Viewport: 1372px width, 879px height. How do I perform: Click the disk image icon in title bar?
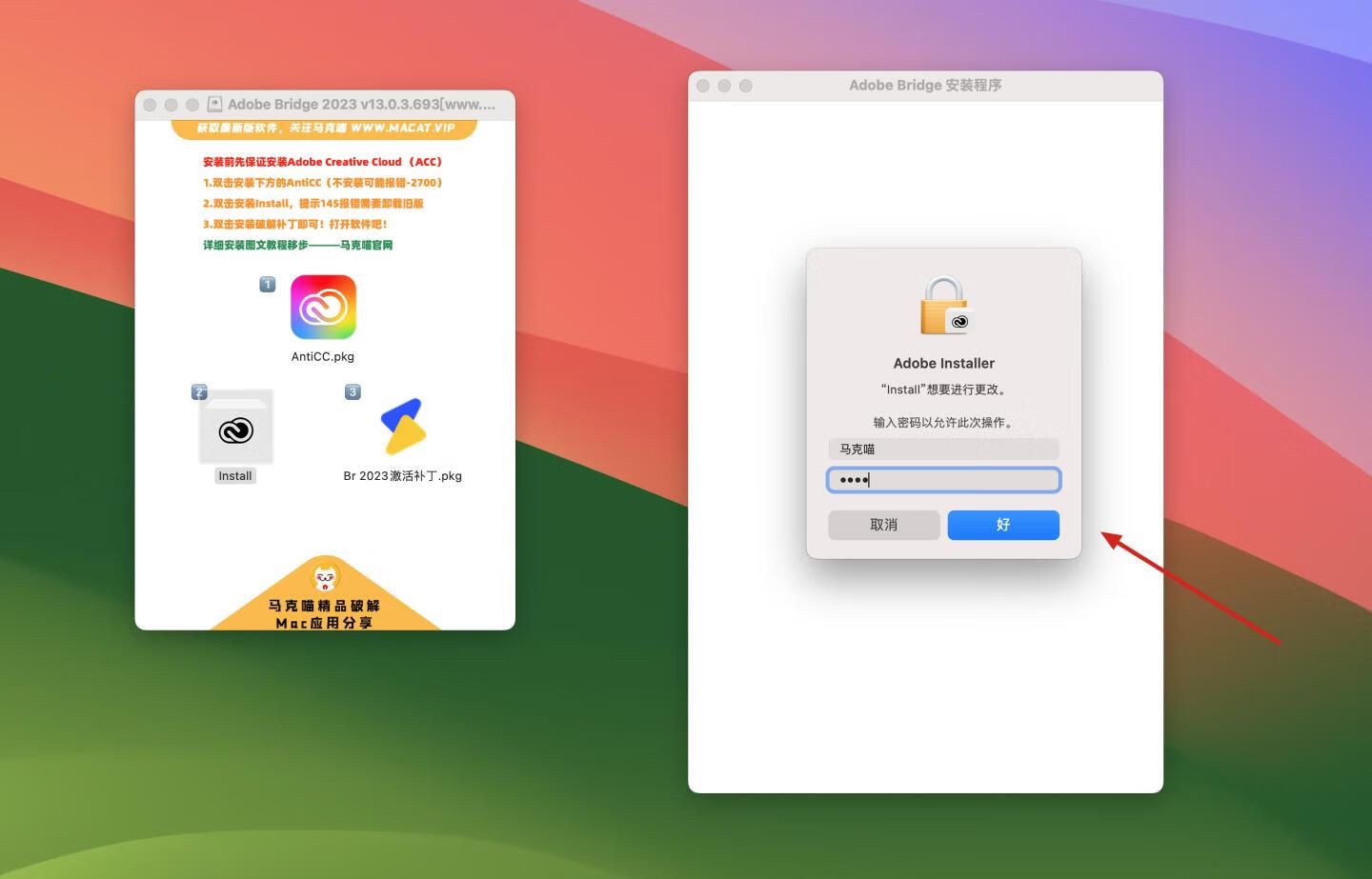[215, 104]
